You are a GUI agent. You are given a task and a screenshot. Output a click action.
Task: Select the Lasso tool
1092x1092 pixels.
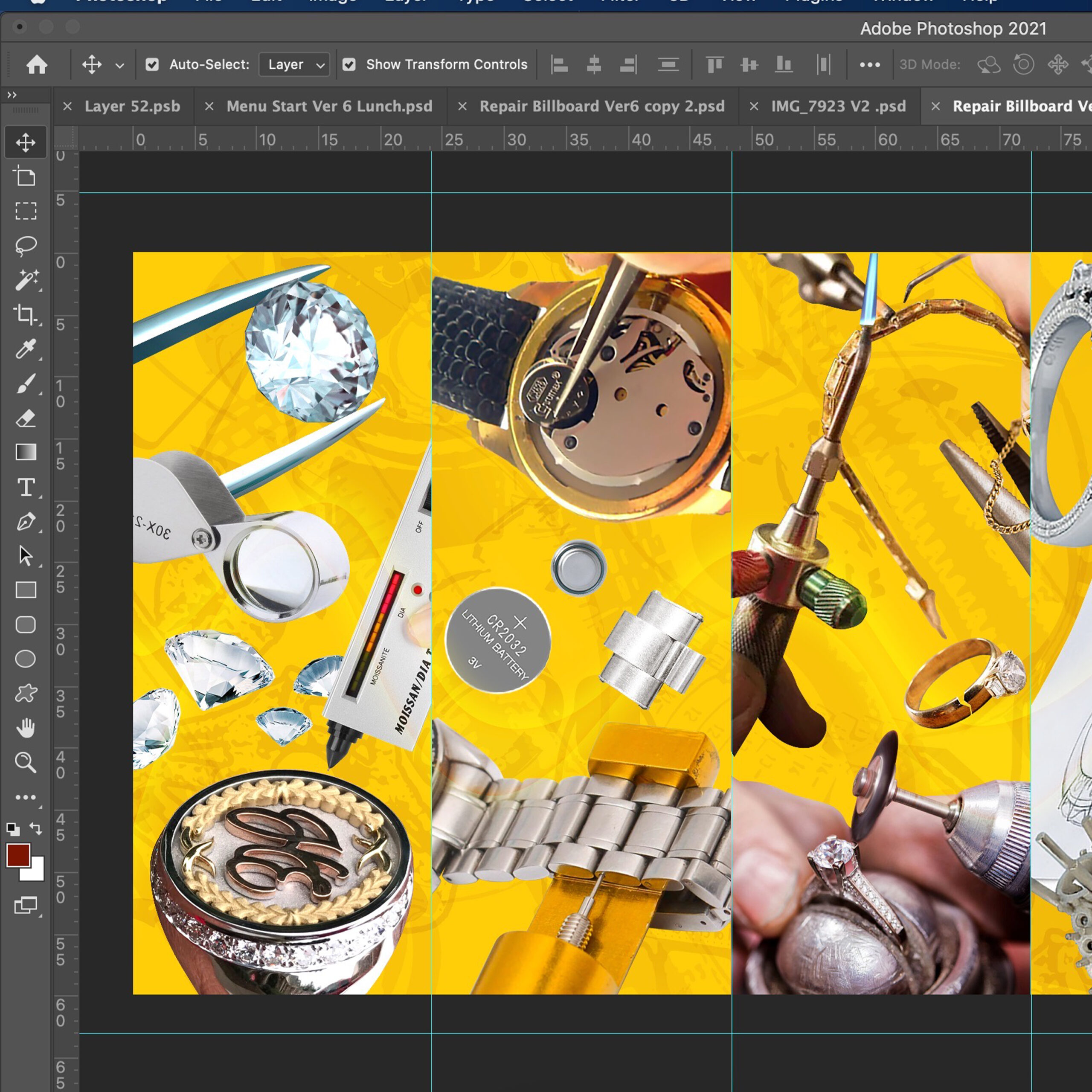click(x=26, y=245)
